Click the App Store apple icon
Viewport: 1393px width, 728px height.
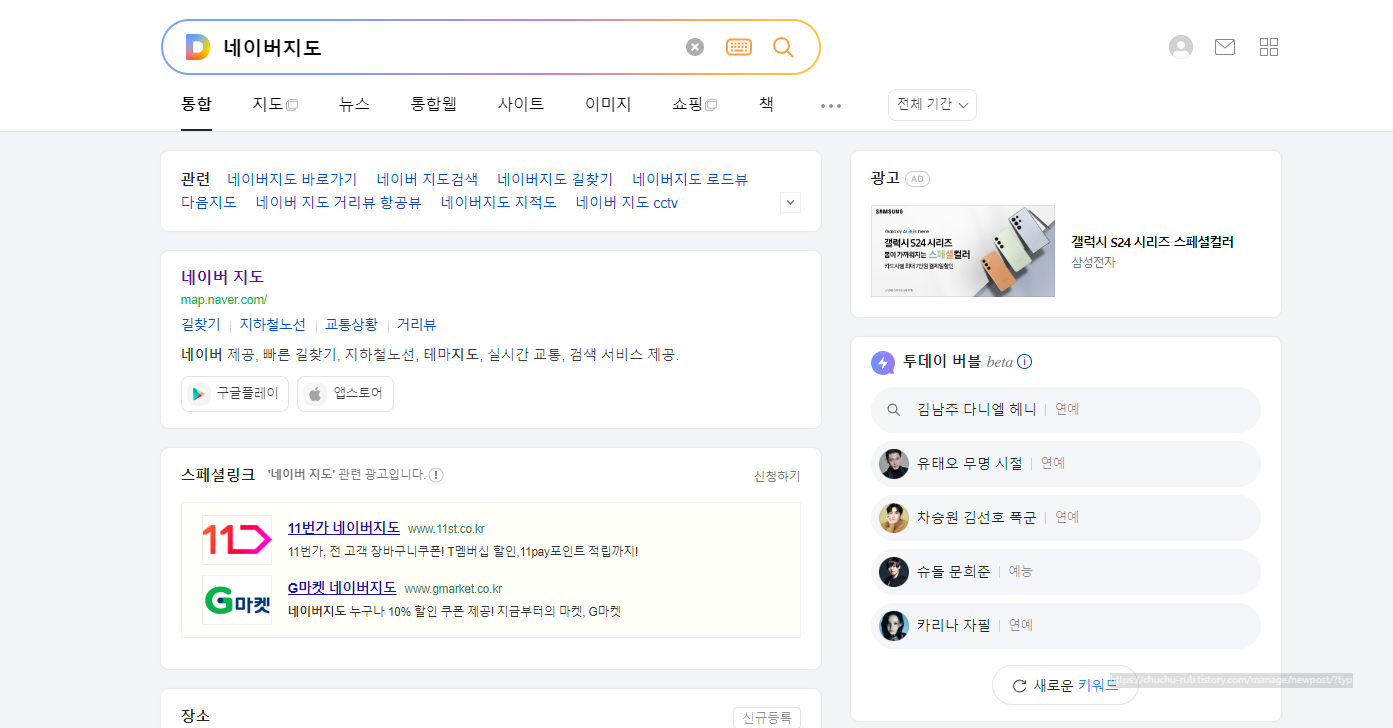click(x=315, y=394)
